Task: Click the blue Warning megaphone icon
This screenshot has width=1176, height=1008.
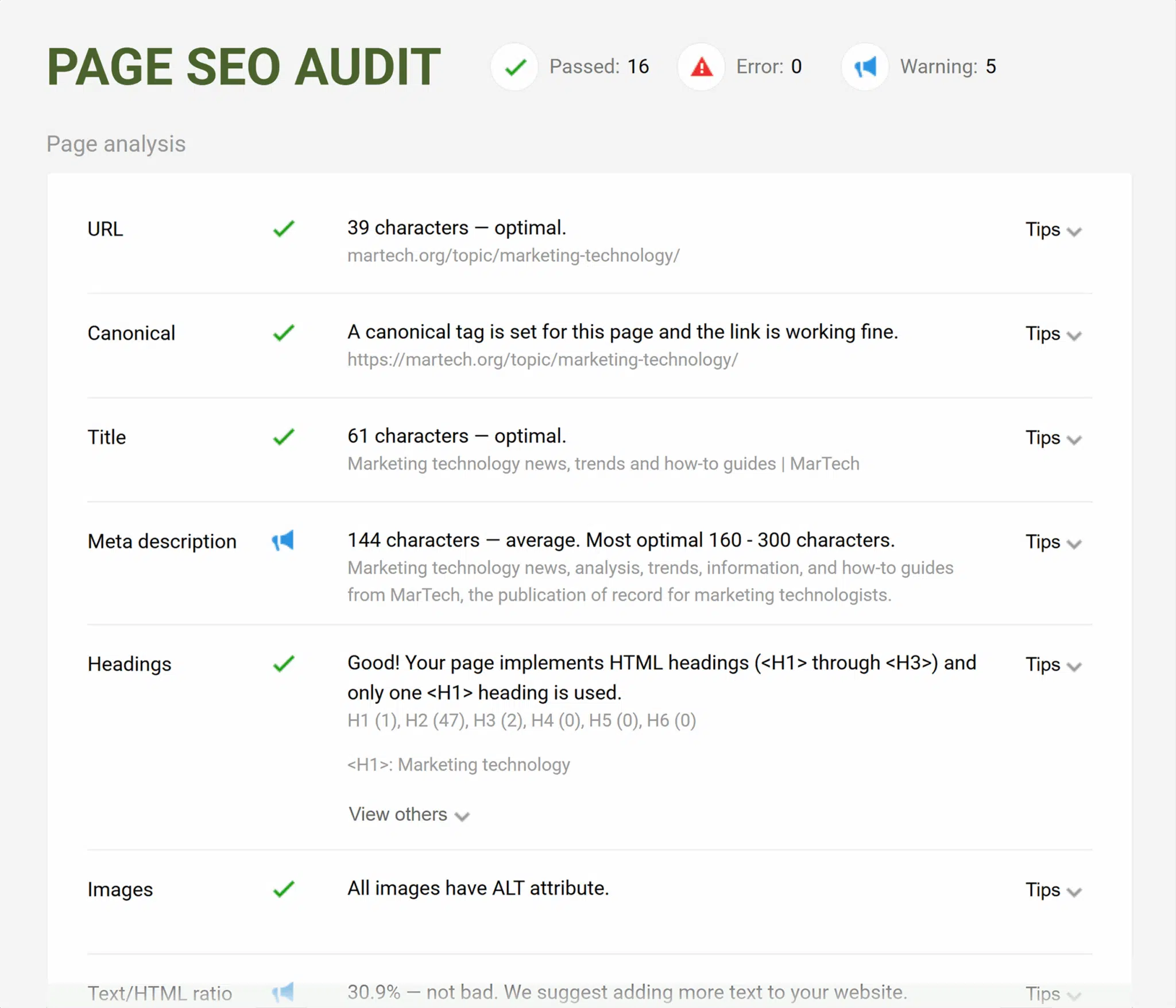Action: [865, 67]
